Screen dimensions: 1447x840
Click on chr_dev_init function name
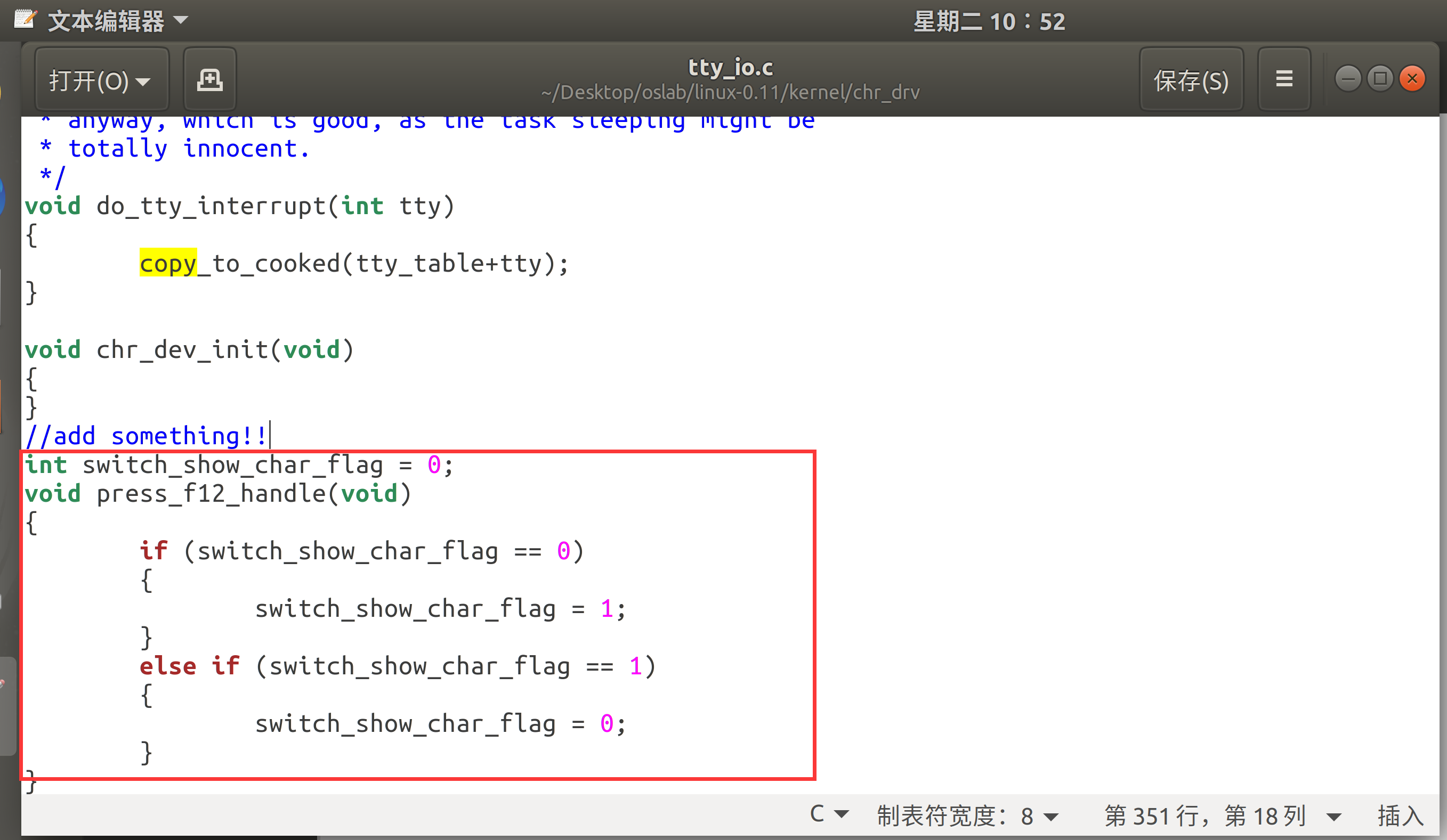[182, 349]
